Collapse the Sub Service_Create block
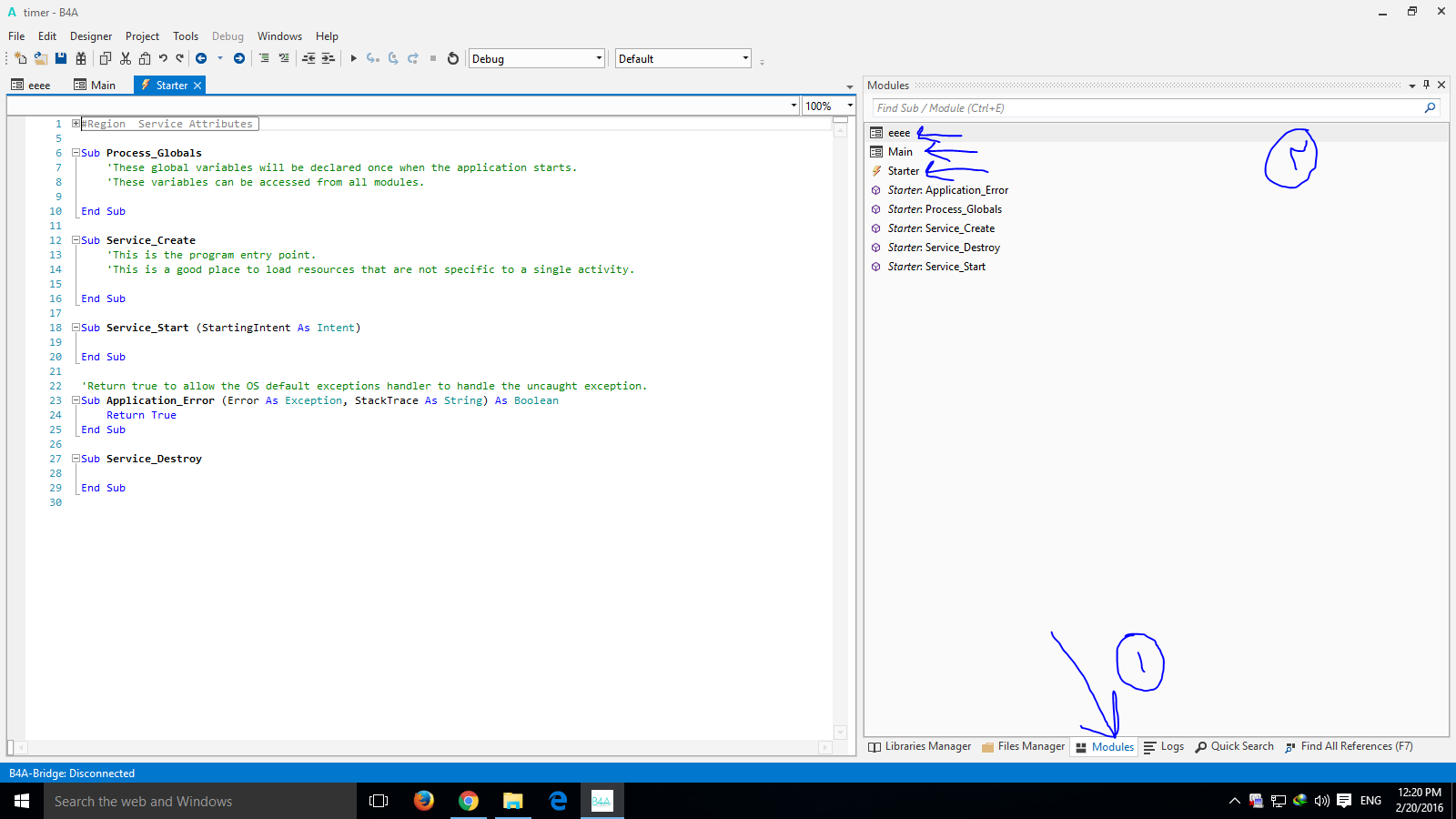Viewport: 1456px width, 819px height. [76, 240]
